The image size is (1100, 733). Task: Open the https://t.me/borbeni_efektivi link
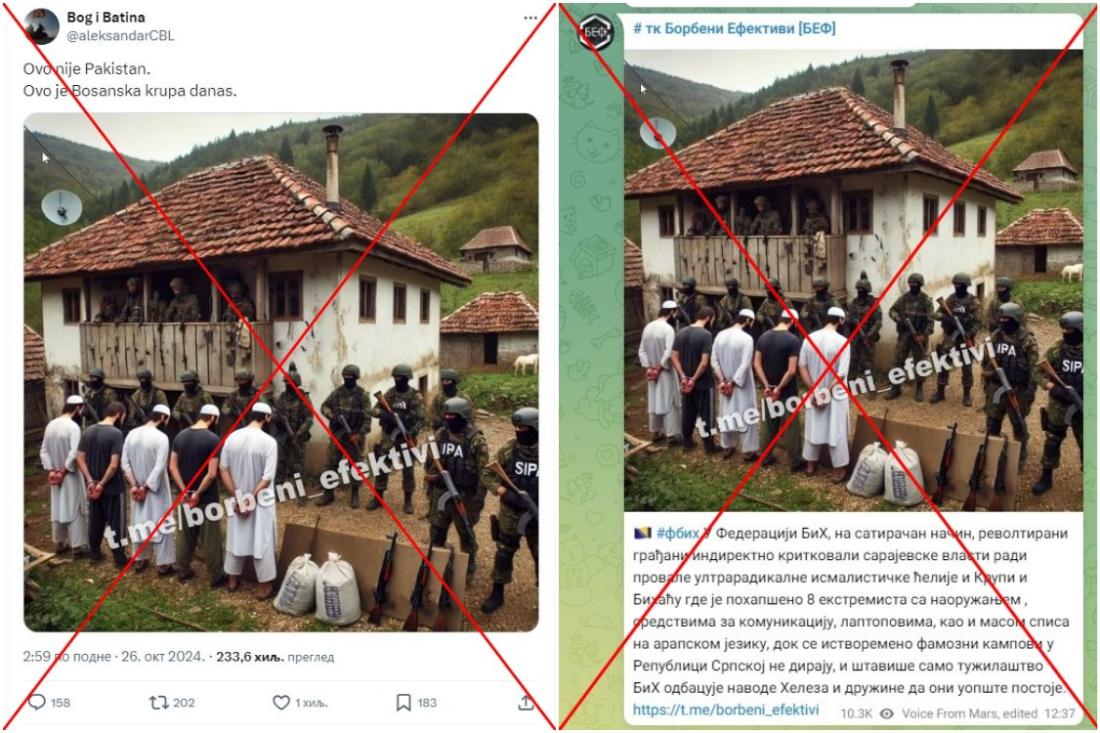[725, 710]
